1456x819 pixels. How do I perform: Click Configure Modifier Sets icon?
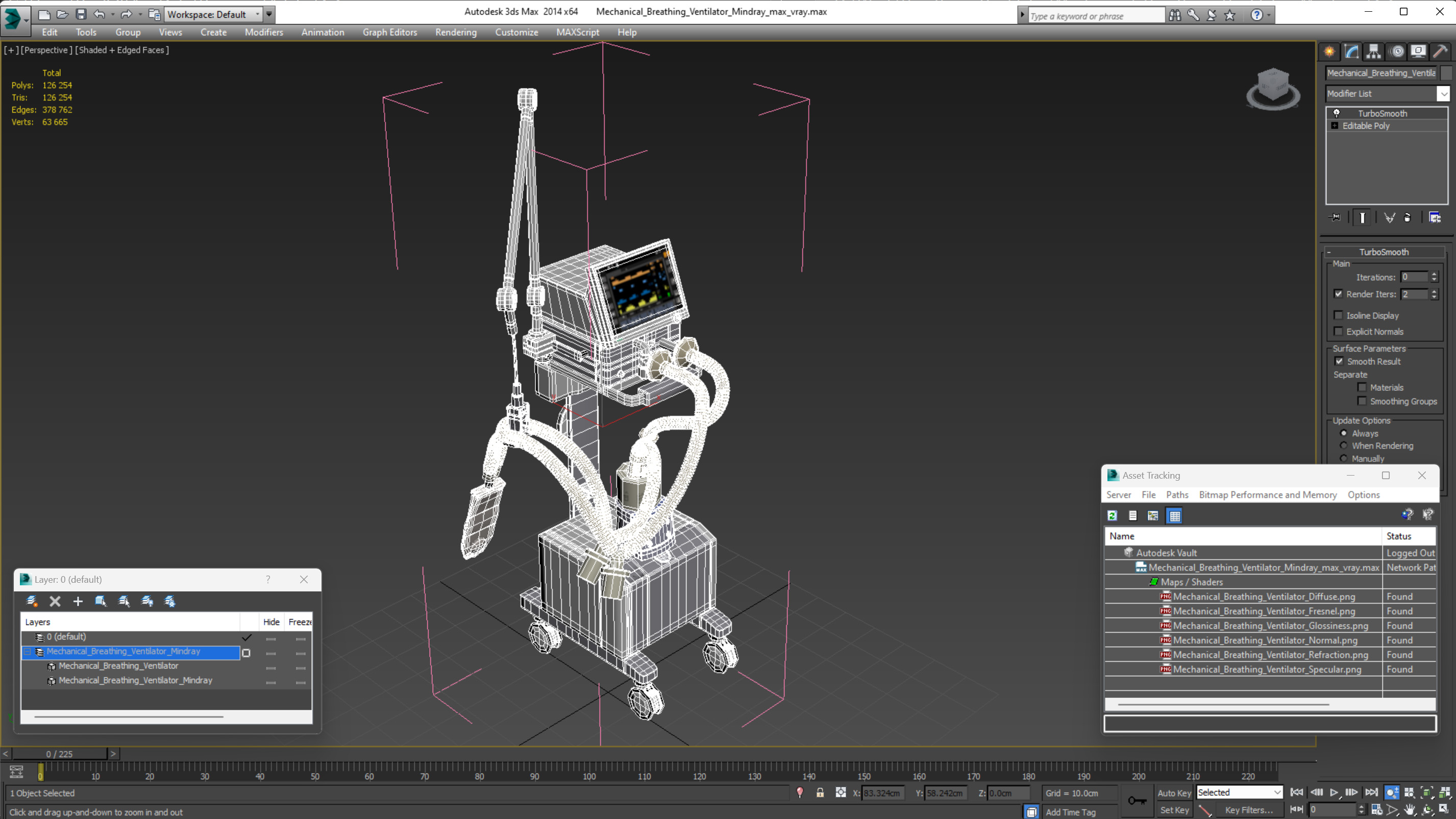tap(1435, 217)
